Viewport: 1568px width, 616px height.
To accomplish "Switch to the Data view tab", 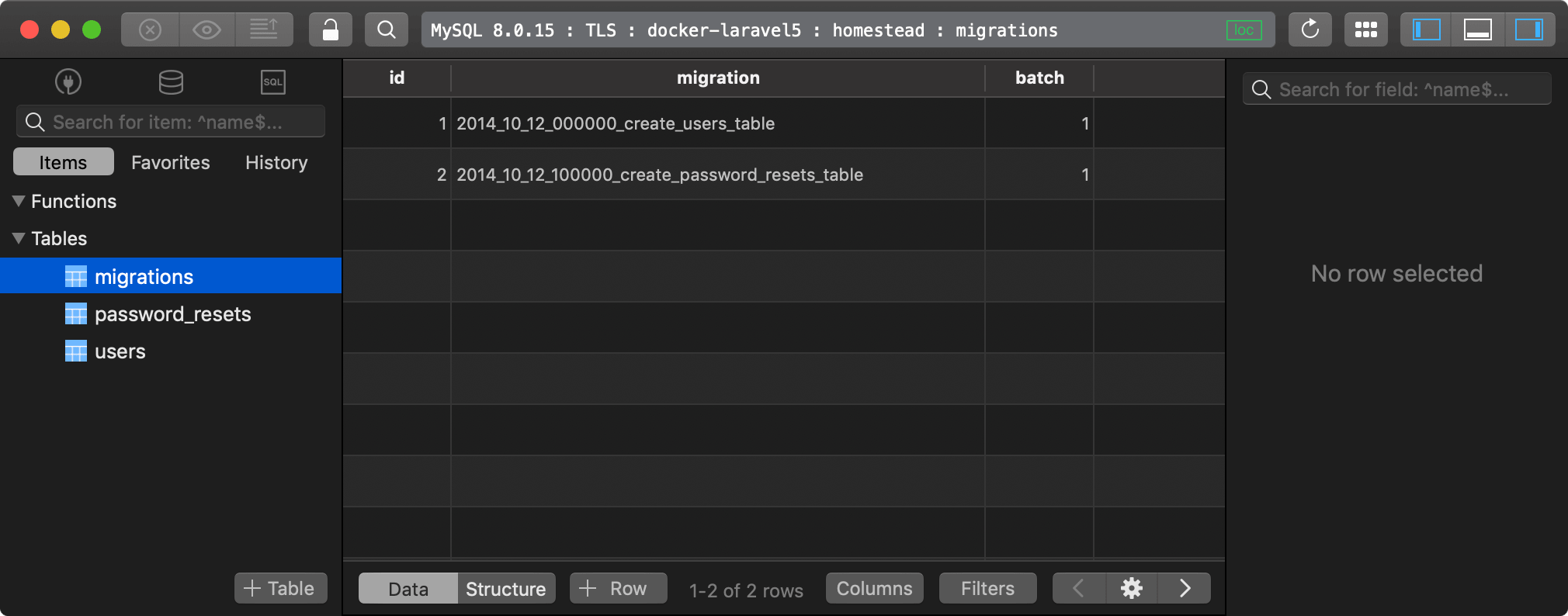I will click(408, 589).
